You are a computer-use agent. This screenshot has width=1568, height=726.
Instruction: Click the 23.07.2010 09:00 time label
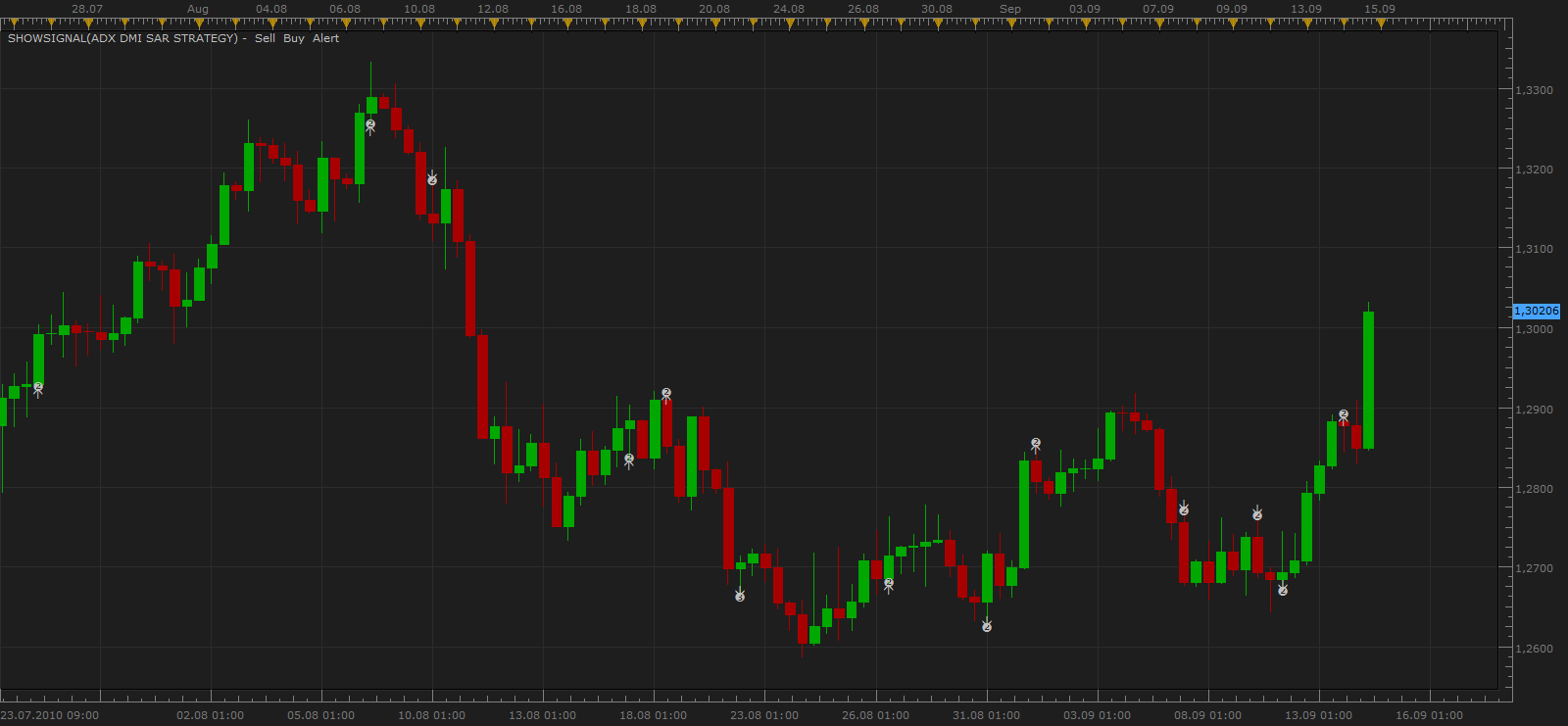point(50,715)
